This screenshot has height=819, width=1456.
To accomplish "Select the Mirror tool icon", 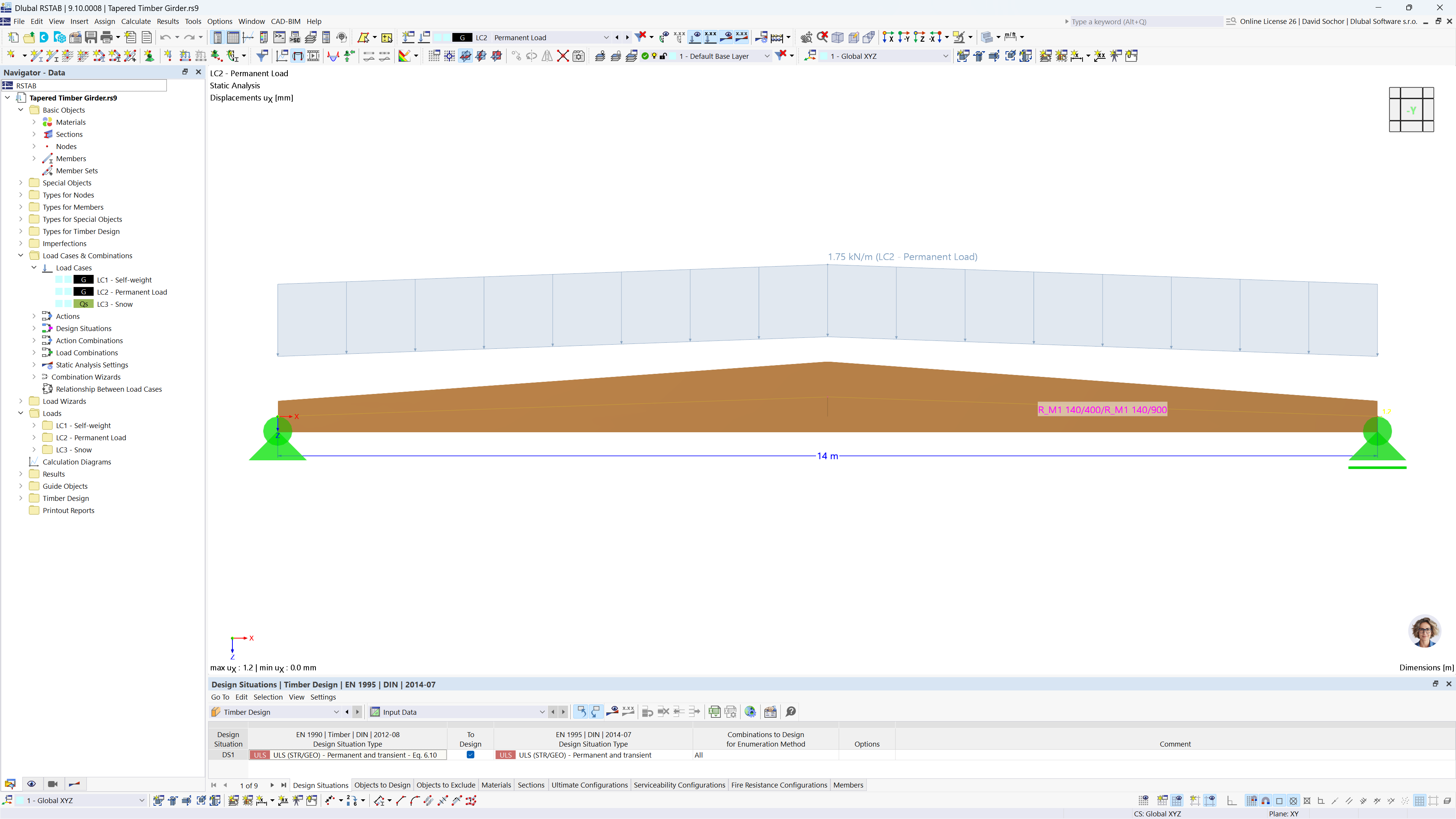I will coord(546,56).
